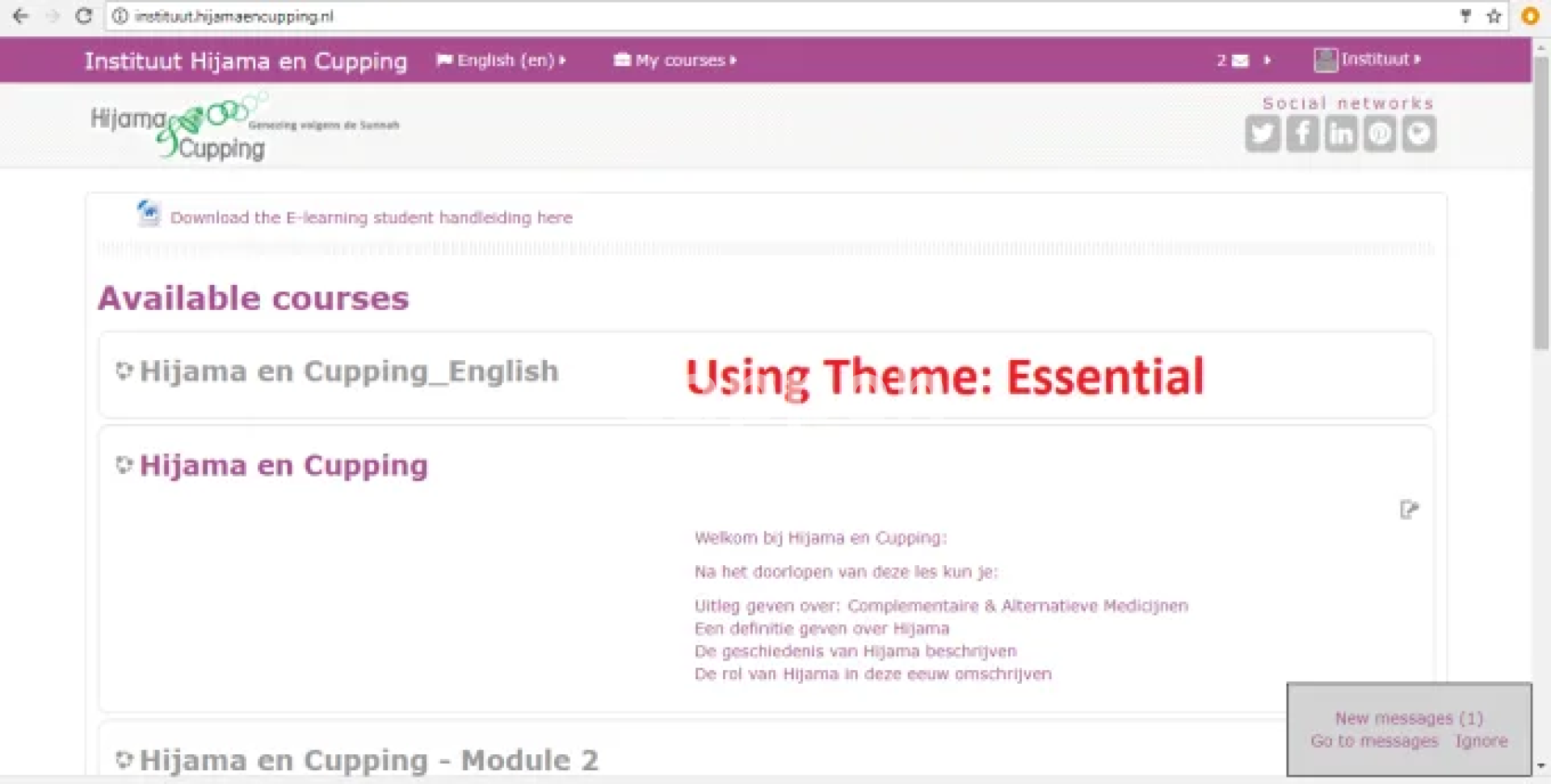Click the browser address bar URL

(234, 16)
